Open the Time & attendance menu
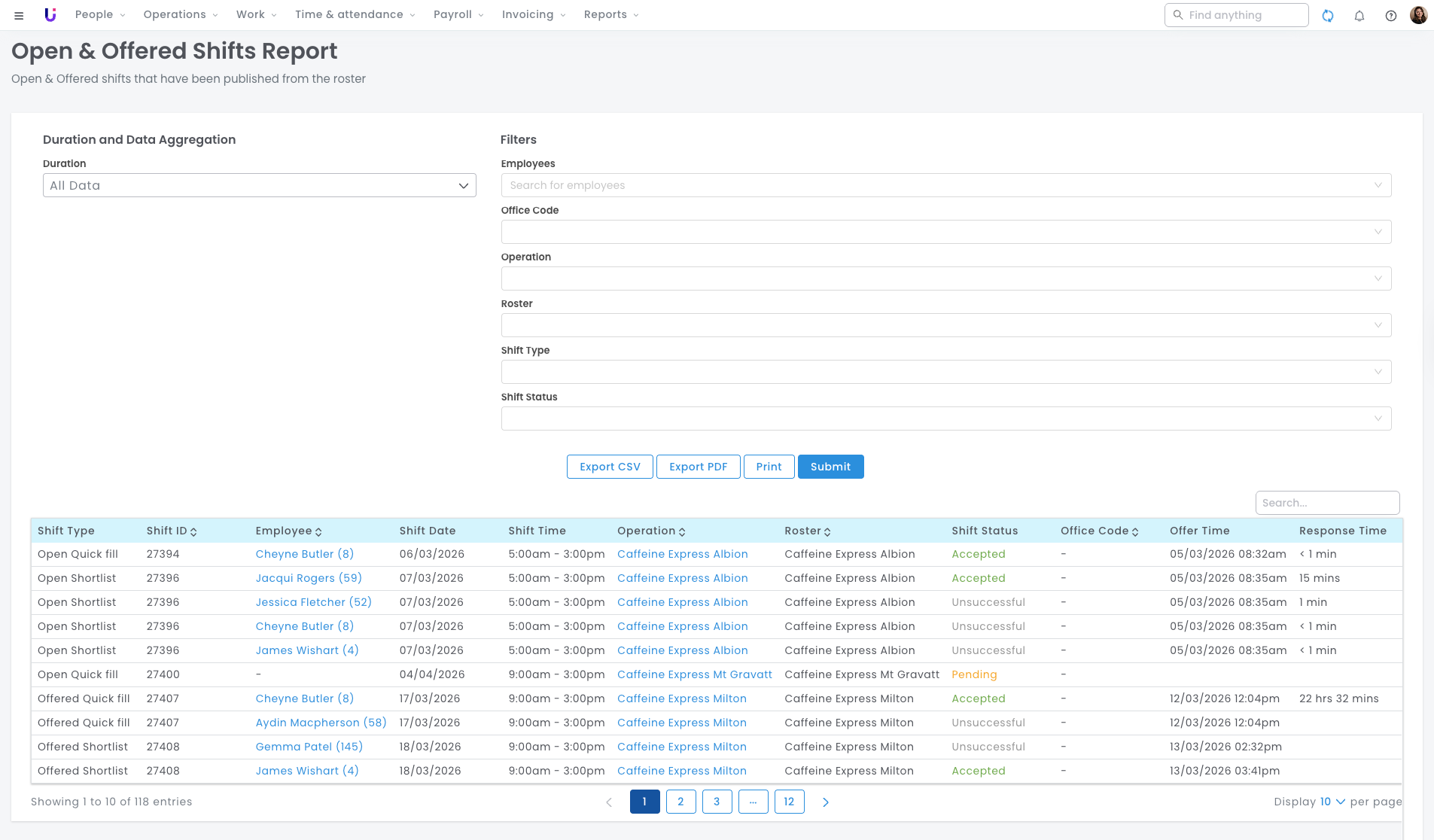1434x840 pixels. click(x=355, y=15)
